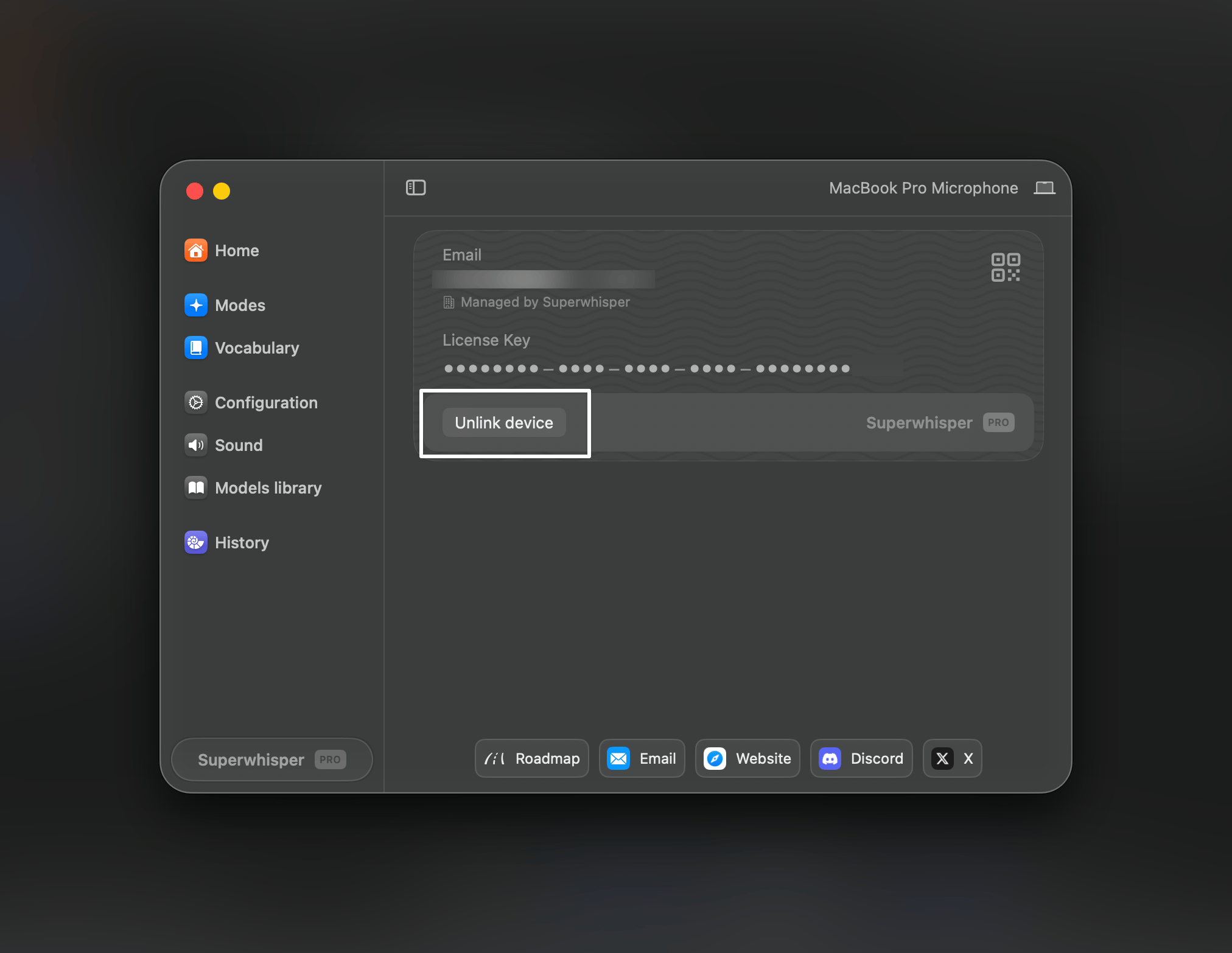Click the Configuration gear icon
1232x953 pixels.
[x=196, y=402]
